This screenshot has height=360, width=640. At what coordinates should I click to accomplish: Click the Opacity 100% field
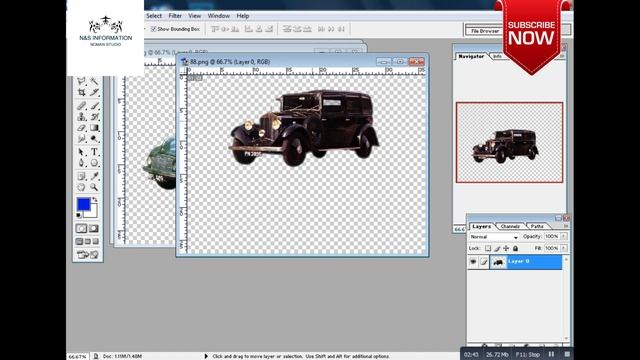(x=552, y=236)
